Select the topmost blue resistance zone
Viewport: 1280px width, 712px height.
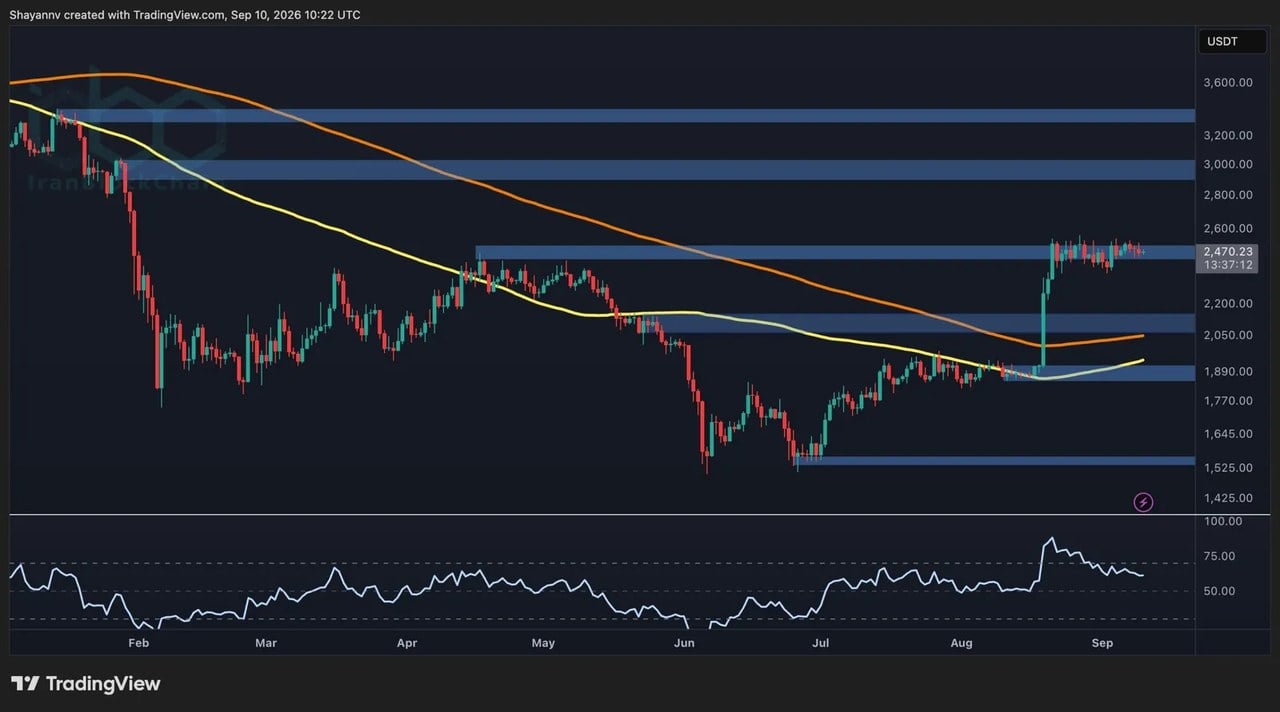(626, 116)
